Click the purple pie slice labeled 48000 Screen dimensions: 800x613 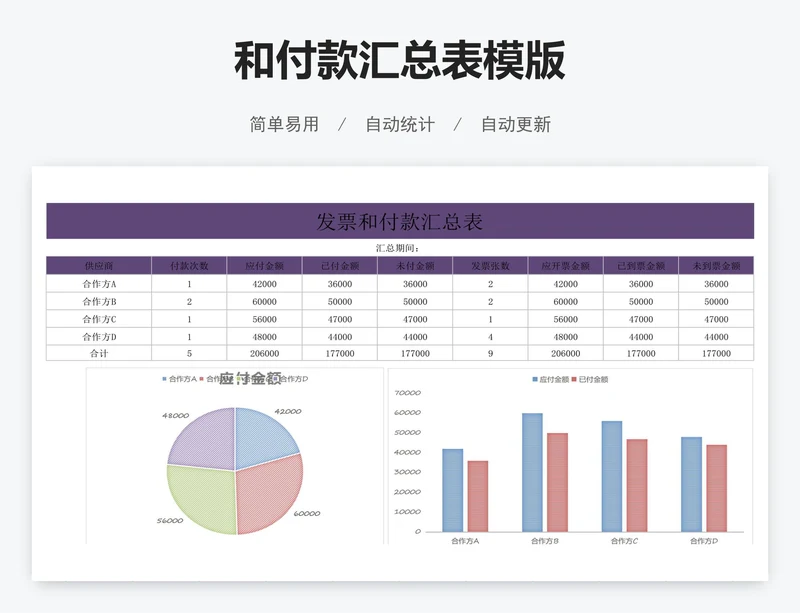(x=207, y=439)
